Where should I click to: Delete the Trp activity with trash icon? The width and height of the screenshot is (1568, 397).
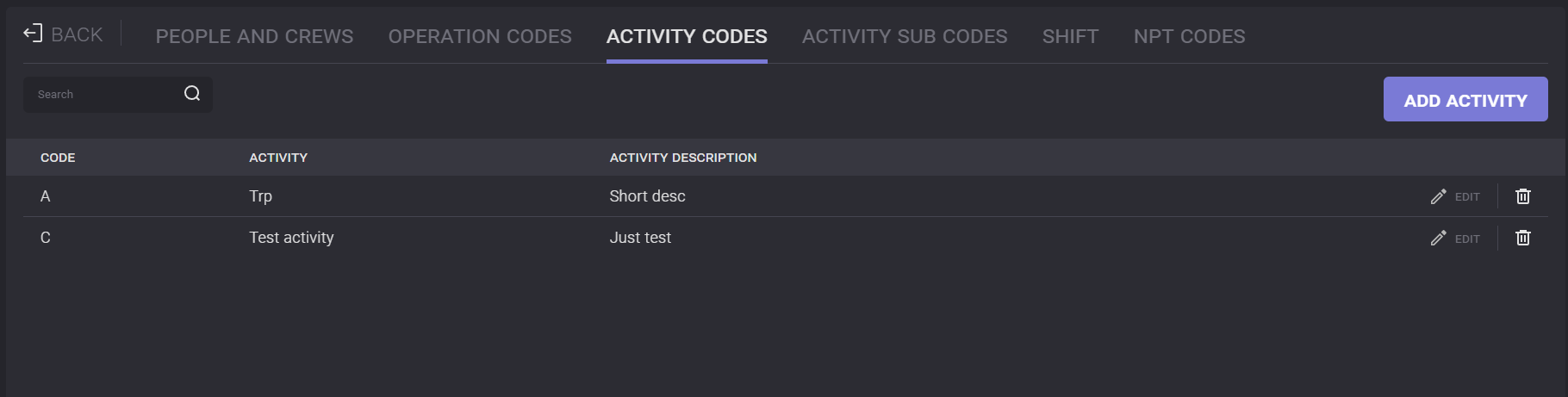tap(1522, 197)
